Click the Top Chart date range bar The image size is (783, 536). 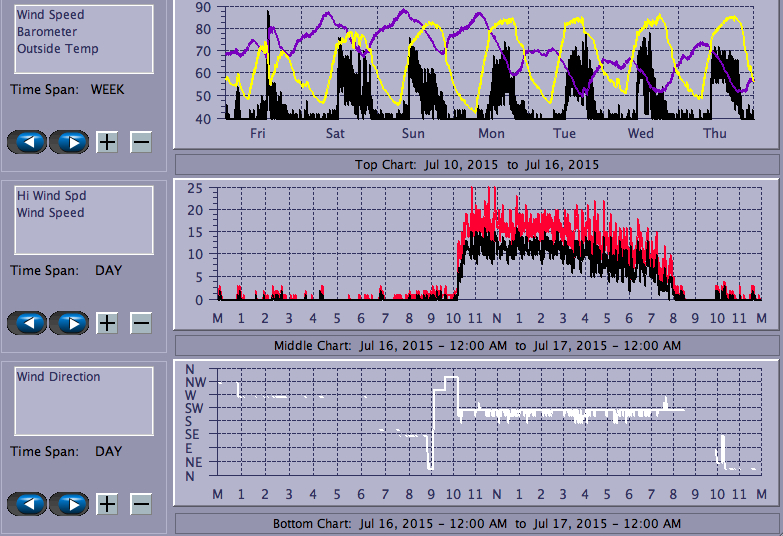pyautogui.click(x=477, y=164)
